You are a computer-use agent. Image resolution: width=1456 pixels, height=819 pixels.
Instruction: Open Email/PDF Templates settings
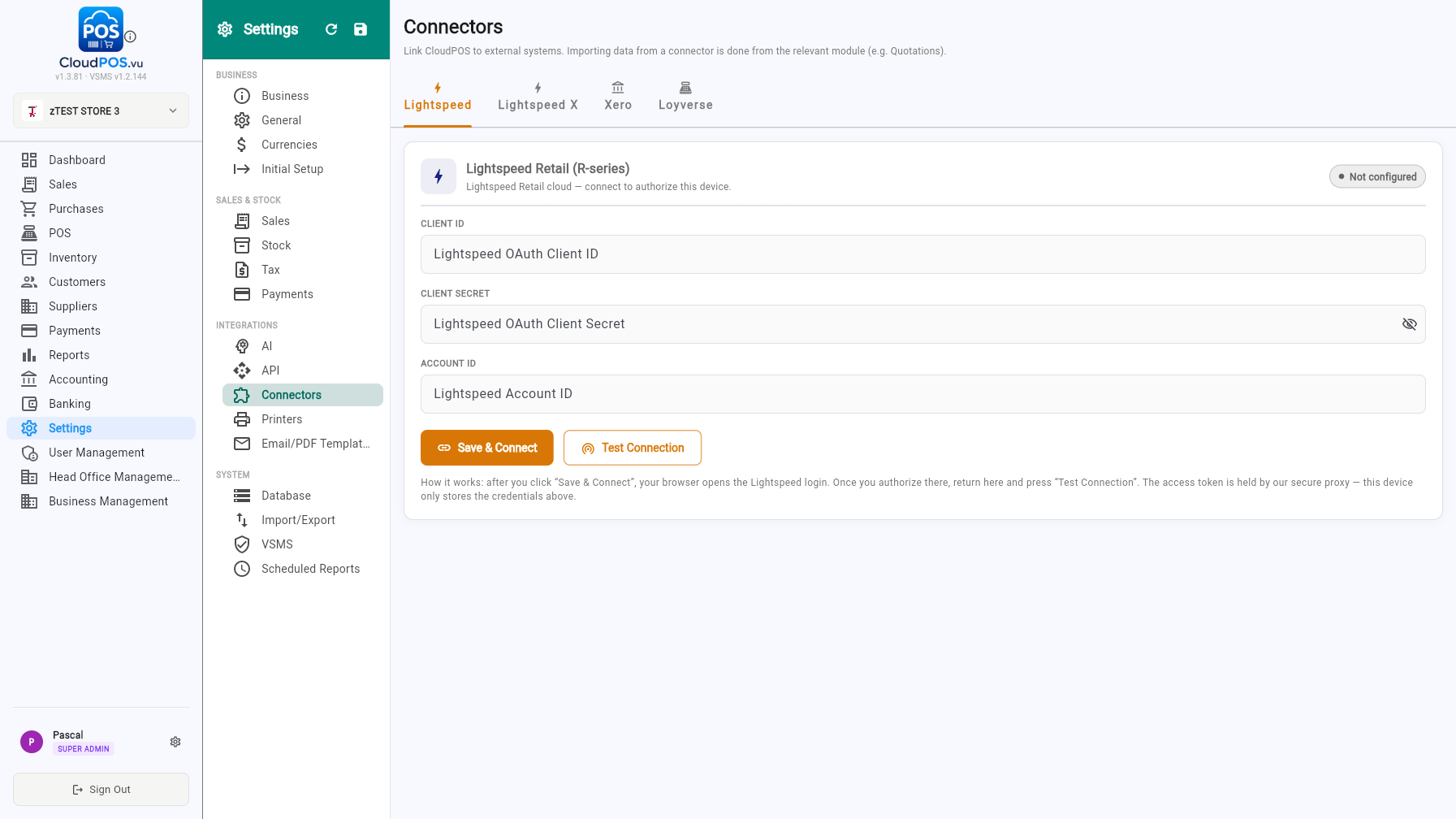point(302,444)
